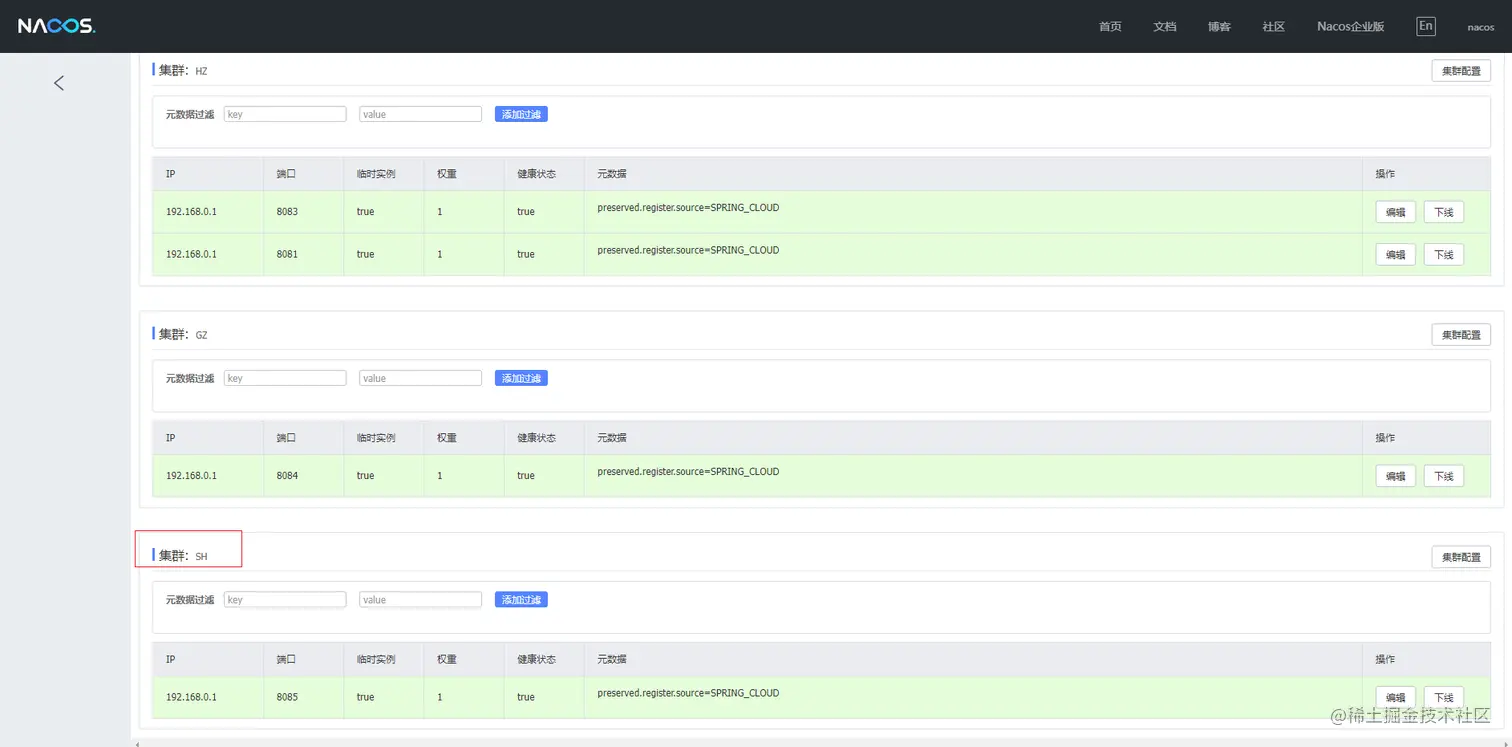Click 集群配置 for the HZ cluster
This screenshot has height=747, width=1512.
[1461, 70]
